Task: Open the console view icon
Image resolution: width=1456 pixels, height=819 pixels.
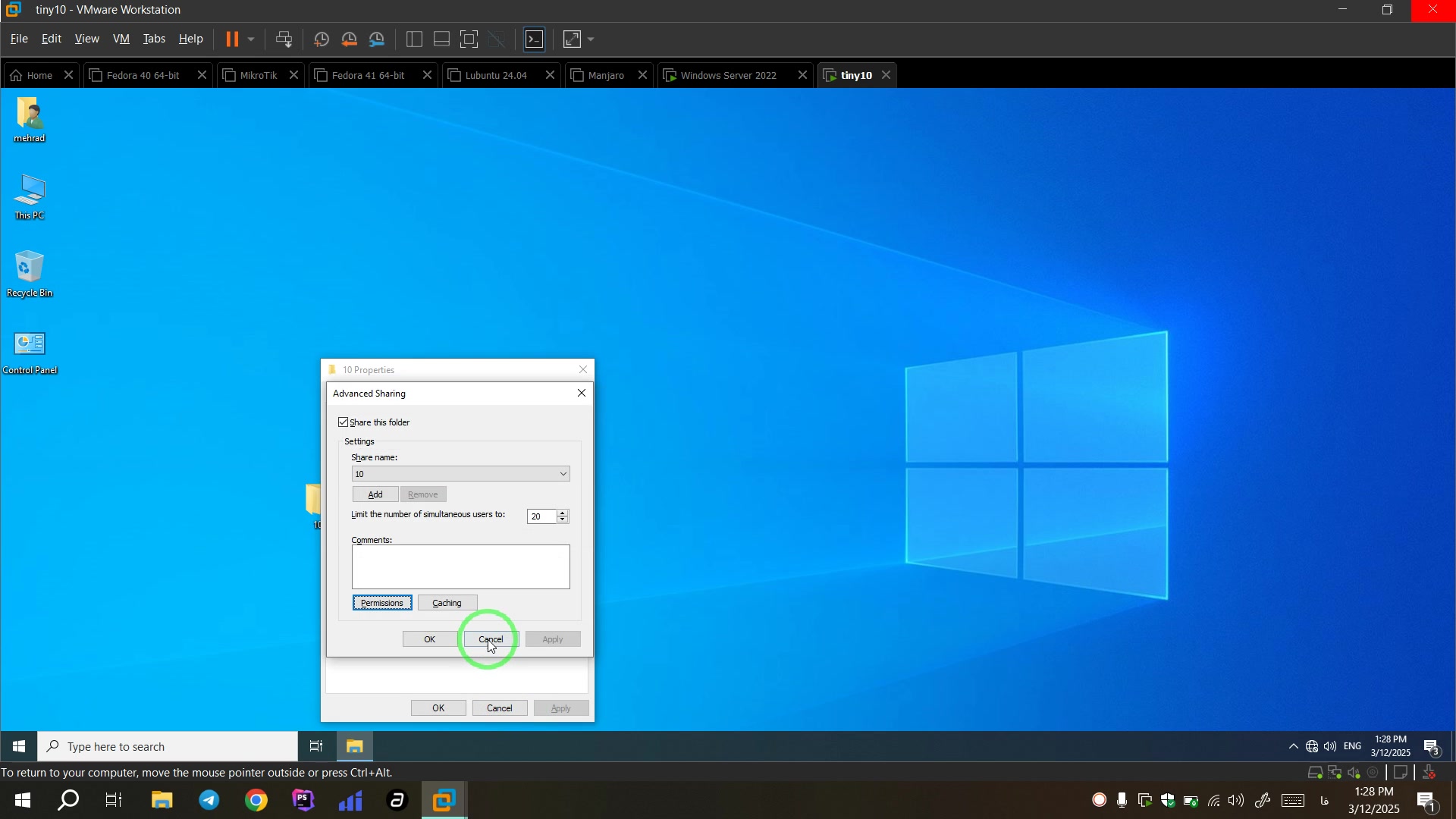Action: pyautogui.click(x=535, y=39)
